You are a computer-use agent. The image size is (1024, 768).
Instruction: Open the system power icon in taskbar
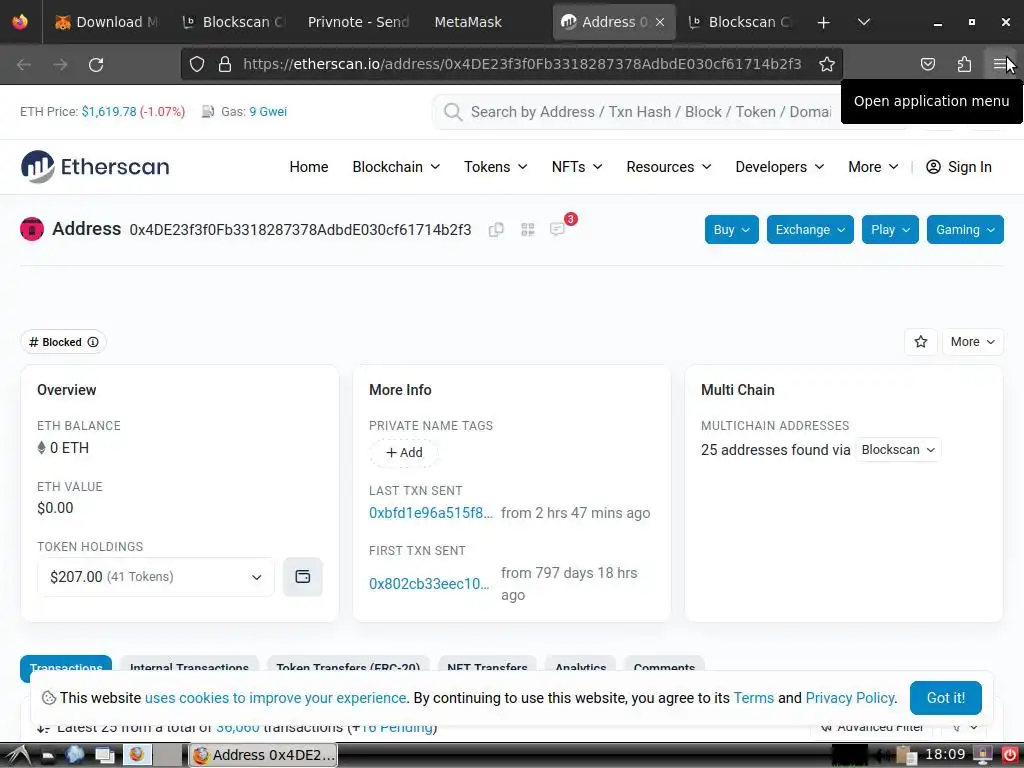click(1010, 756)
